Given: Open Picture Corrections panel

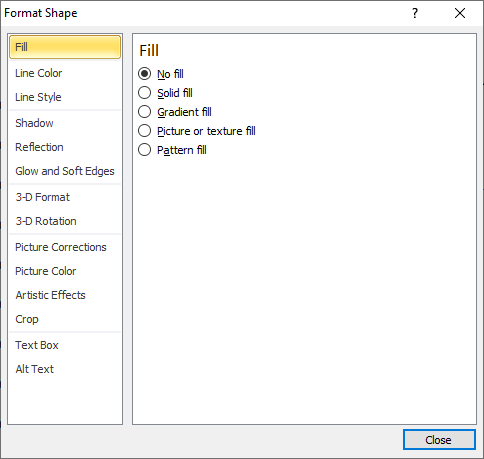Looking at the screenshot, I should pyautogui.click(x=65, y=247).
